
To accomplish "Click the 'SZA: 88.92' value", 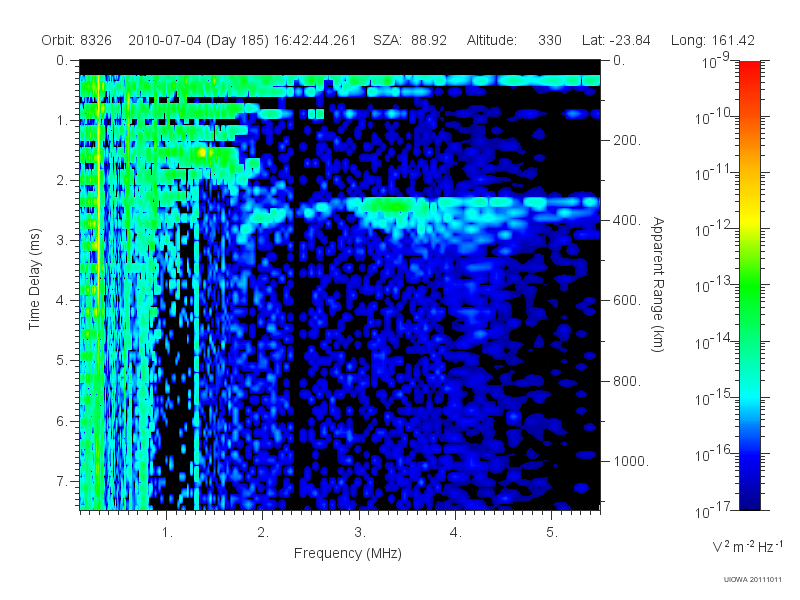I will point(410,40).
